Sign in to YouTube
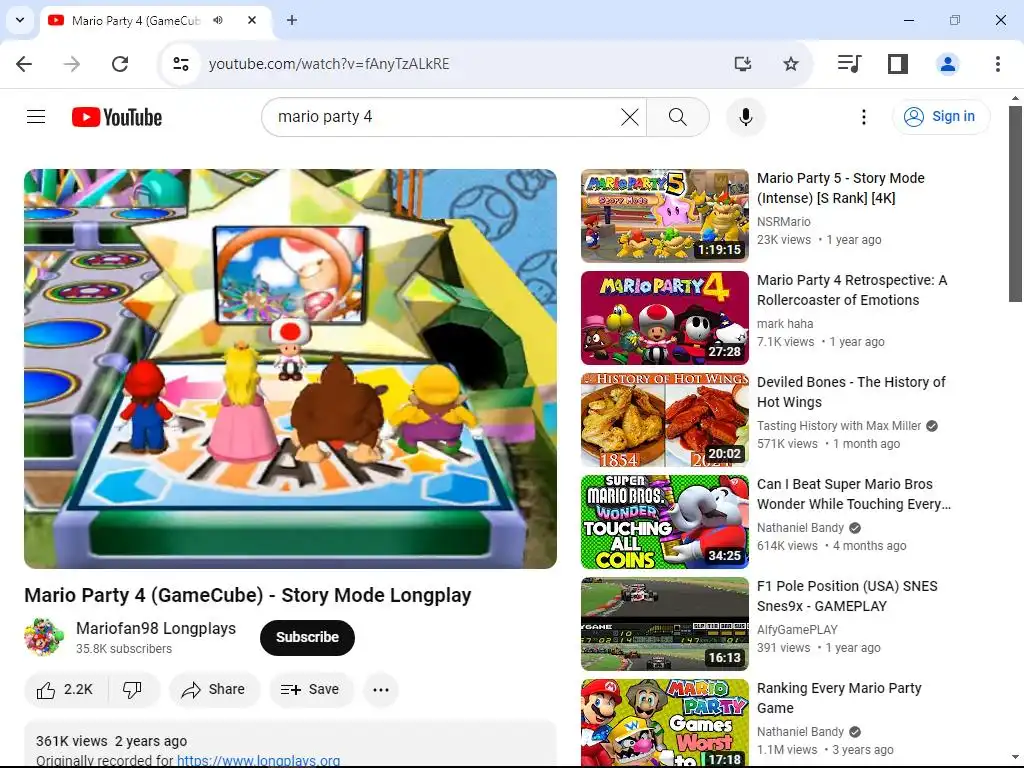The width and height of the screenshot is (1024, 768). [x=941, y=117]
